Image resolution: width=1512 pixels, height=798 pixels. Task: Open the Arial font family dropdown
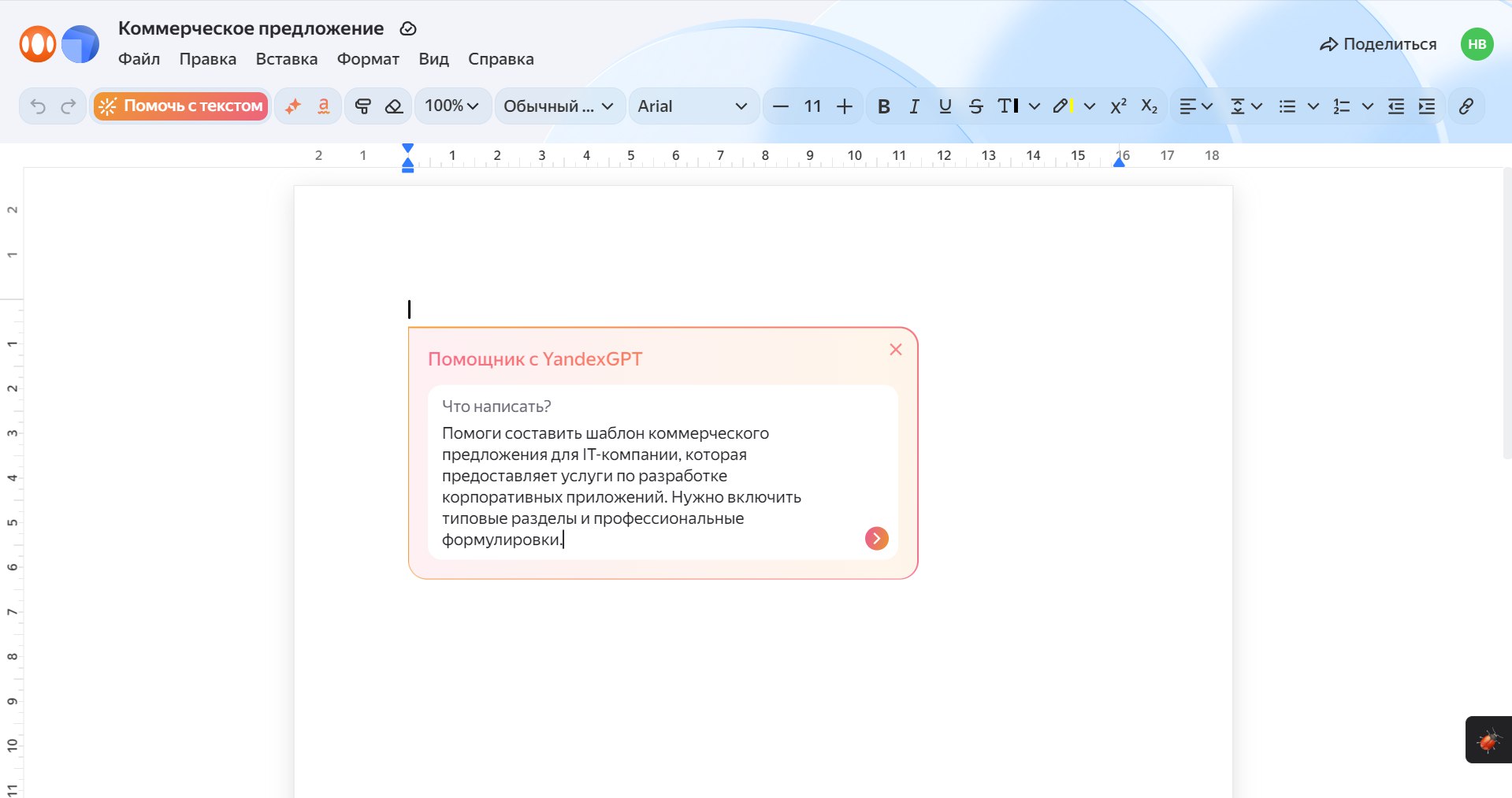693,106
